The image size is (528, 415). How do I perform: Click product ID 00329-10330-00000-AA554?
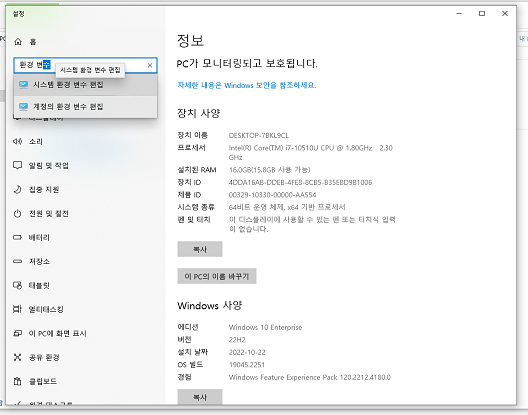pos(272,195)
